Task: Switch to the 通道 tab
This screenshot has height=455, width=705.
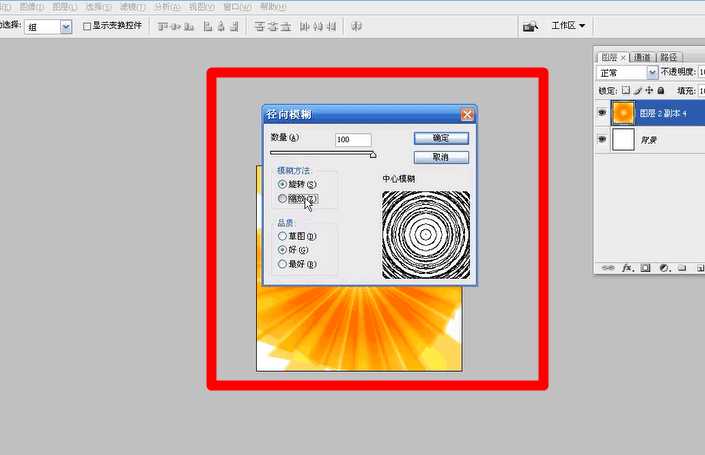Action: click(642, 57)
